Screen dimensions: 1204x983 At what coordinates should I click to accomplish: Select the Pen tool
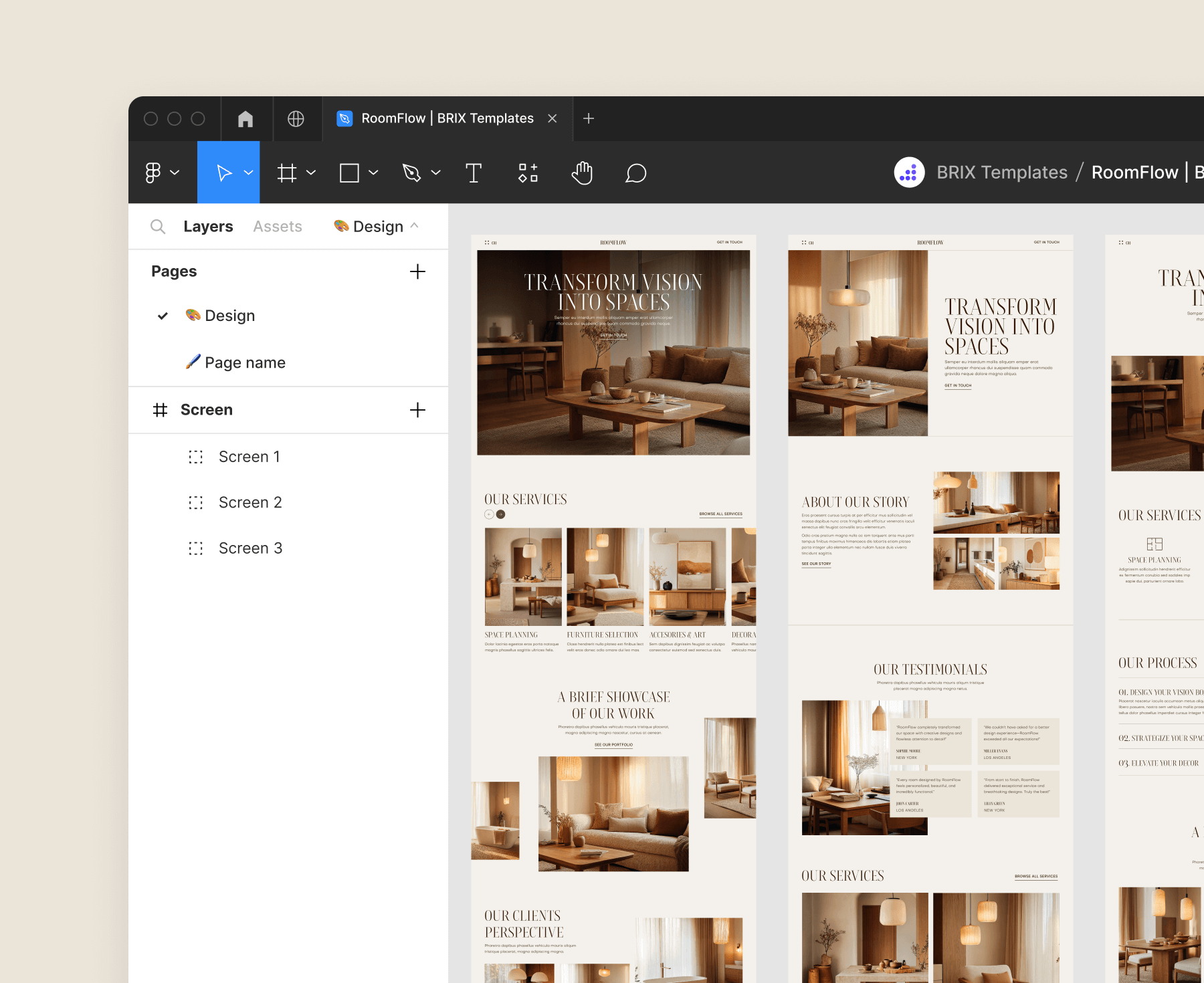(413, 173)
